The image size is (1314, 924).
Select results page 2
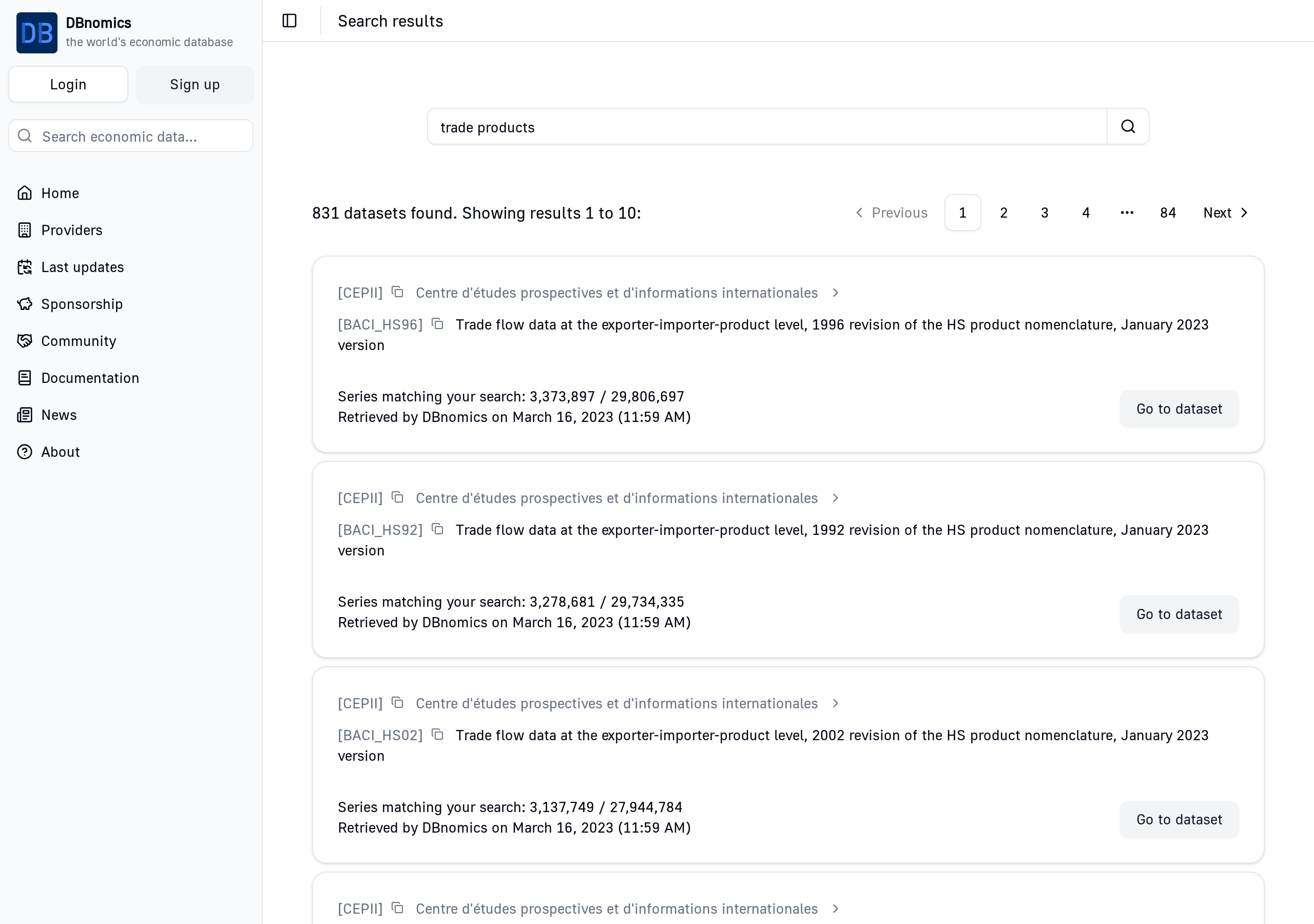(1004, 213)
